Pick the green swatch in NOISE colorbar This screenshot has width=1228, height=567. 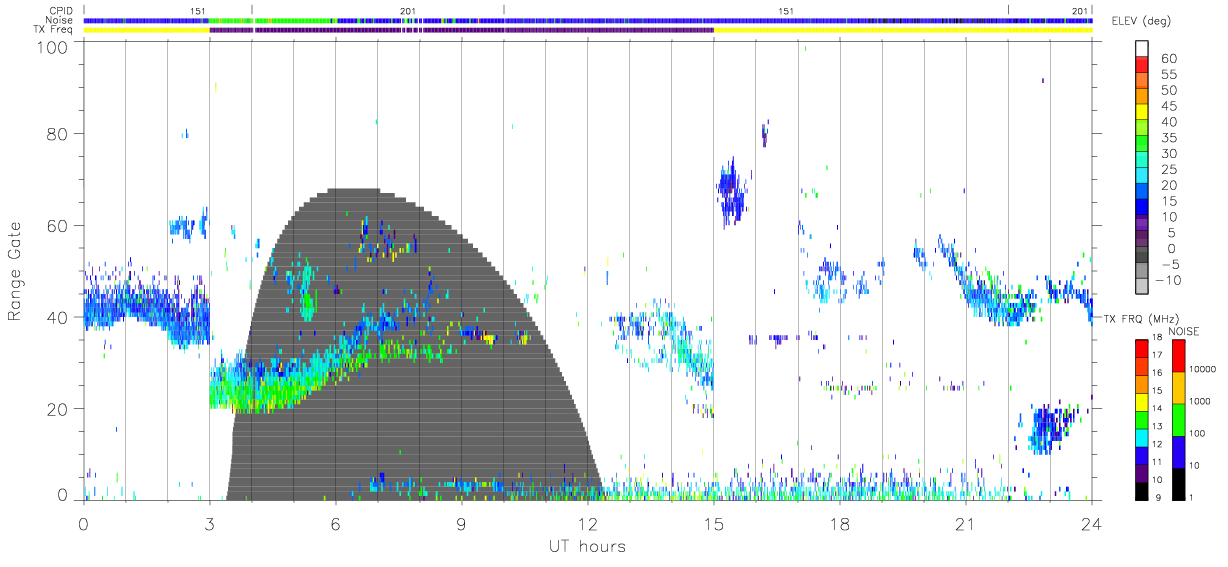[1179, 419]
